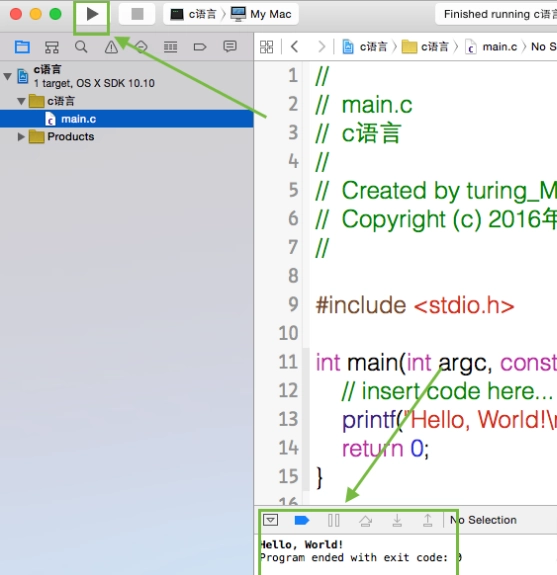Click c语言 folder in jump bar
557x575 pixels.
(425, 47)
